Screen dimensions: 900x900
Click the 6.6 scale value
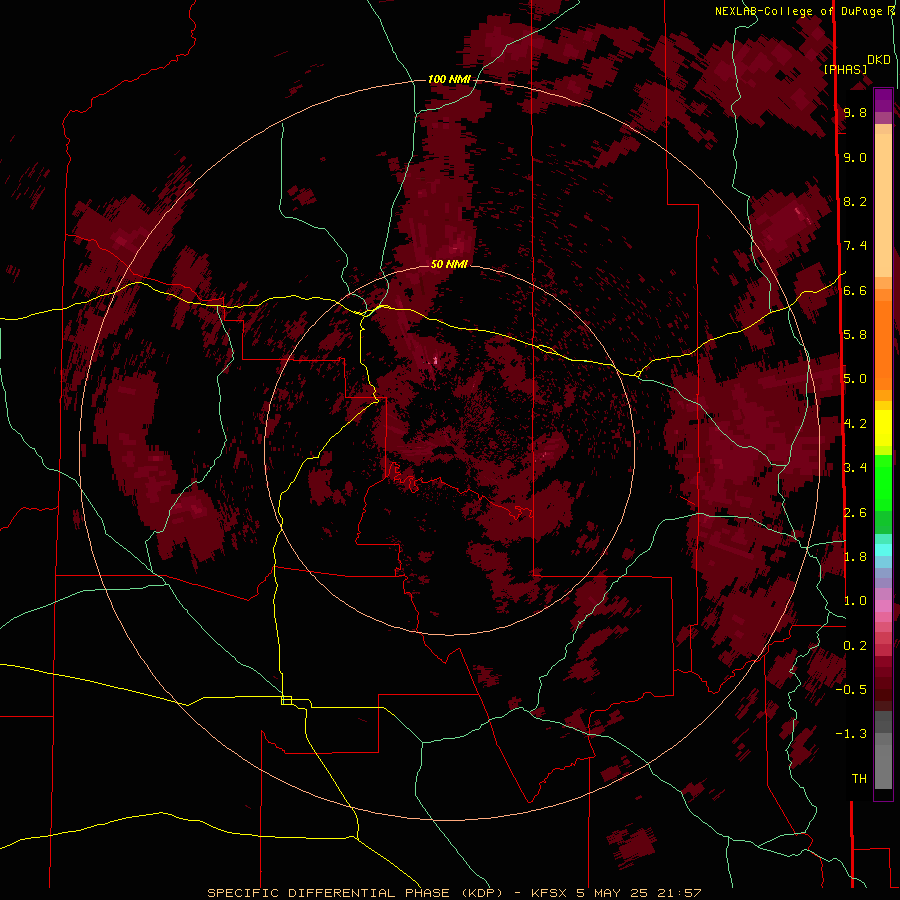[855, 290]
